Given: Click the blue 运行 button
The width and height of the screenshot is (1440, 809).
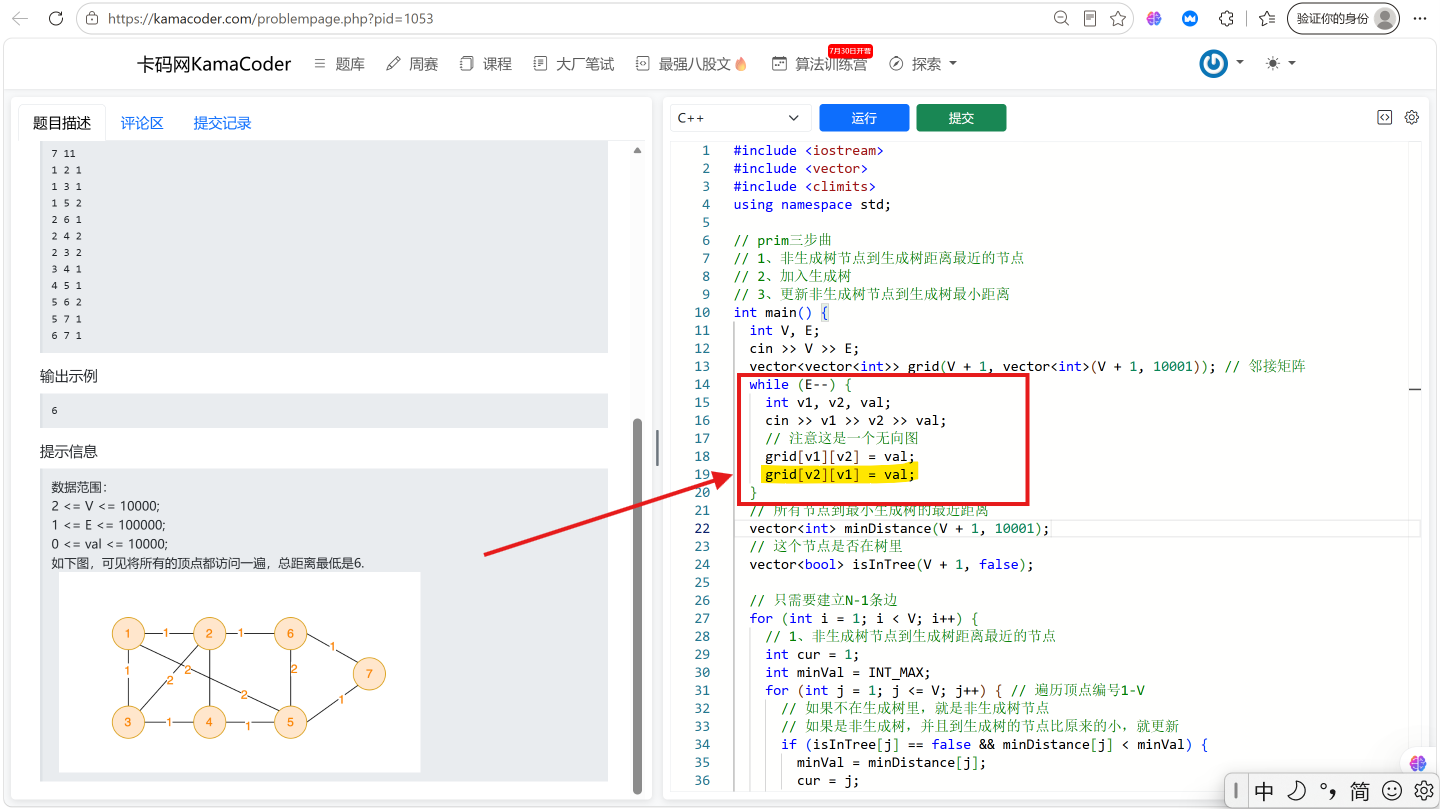Looking at the screenshot, I should [864, 118].
